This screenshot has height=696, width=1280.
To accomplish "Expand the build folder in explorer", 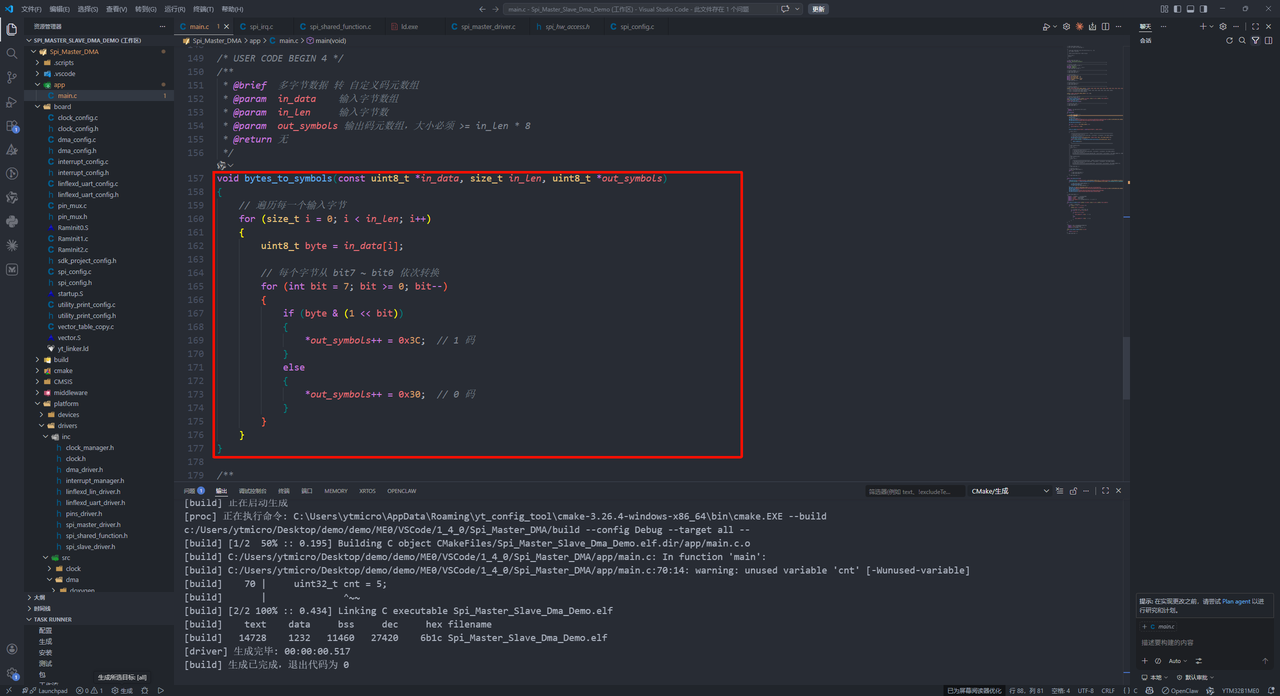I will point(61,359).
